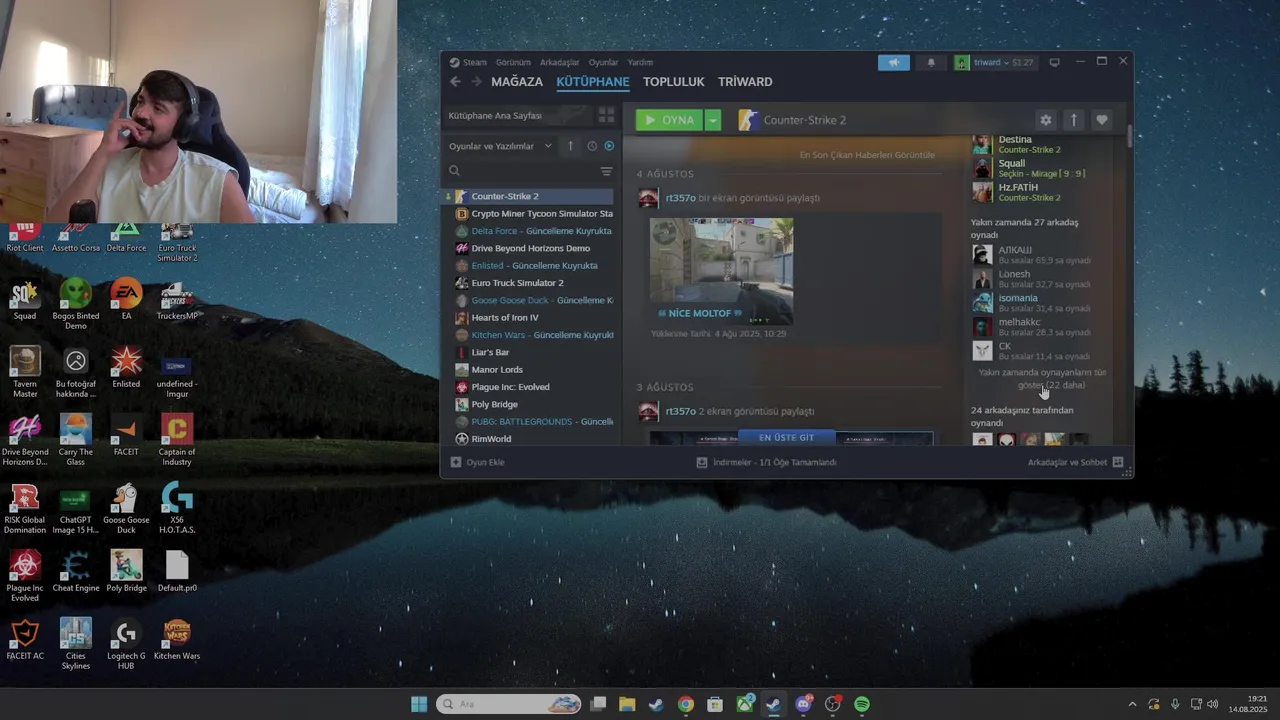This screenshot has width=1280, height=720.
Task: Click the library sort arrow icon
Action: (x=570, y=146)
